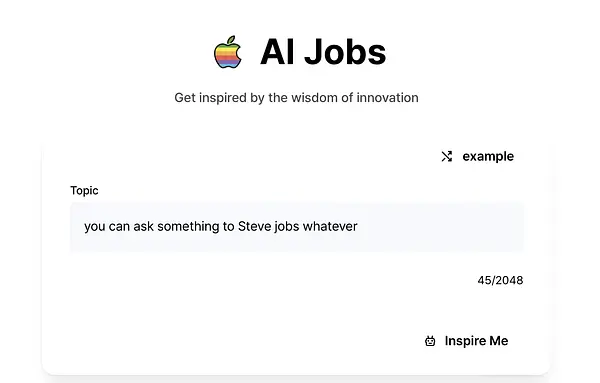The height and width of the screenshot is (383, 600).
Task: Place cursor on the words Steve jobs
Action: (268, 227)
